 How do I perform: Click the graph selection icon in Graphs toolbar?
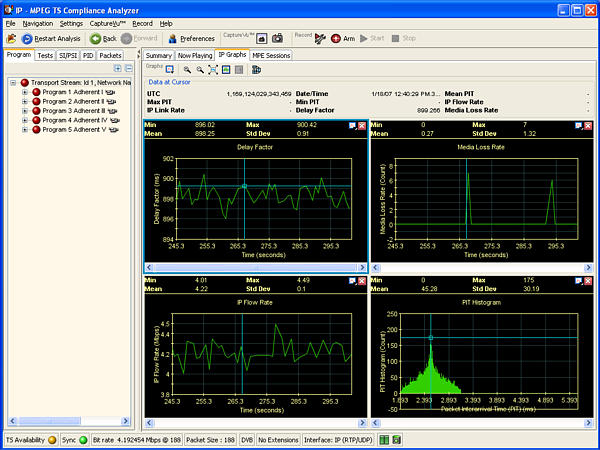pyautogui.click(x=170, y=70)
